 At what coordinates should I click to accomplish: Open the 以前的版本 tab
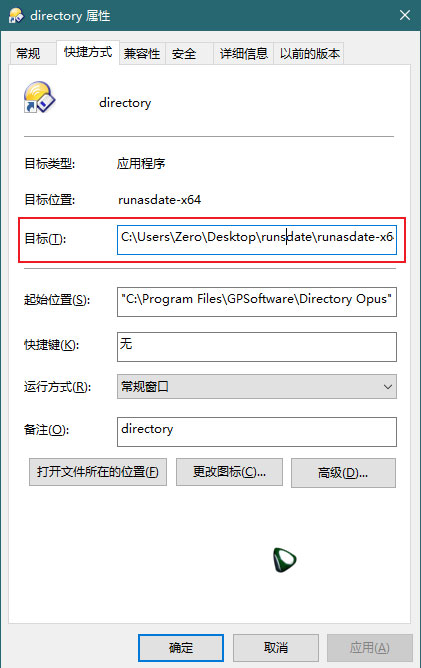click(x=309, y=53)
